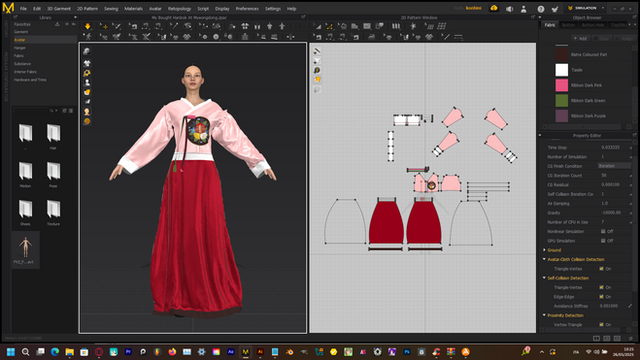This screenshot has width=640, height=360.
Task: Select the avatar file thumbnail in Library
Action: pyautogui.click(x=25, y=250)
